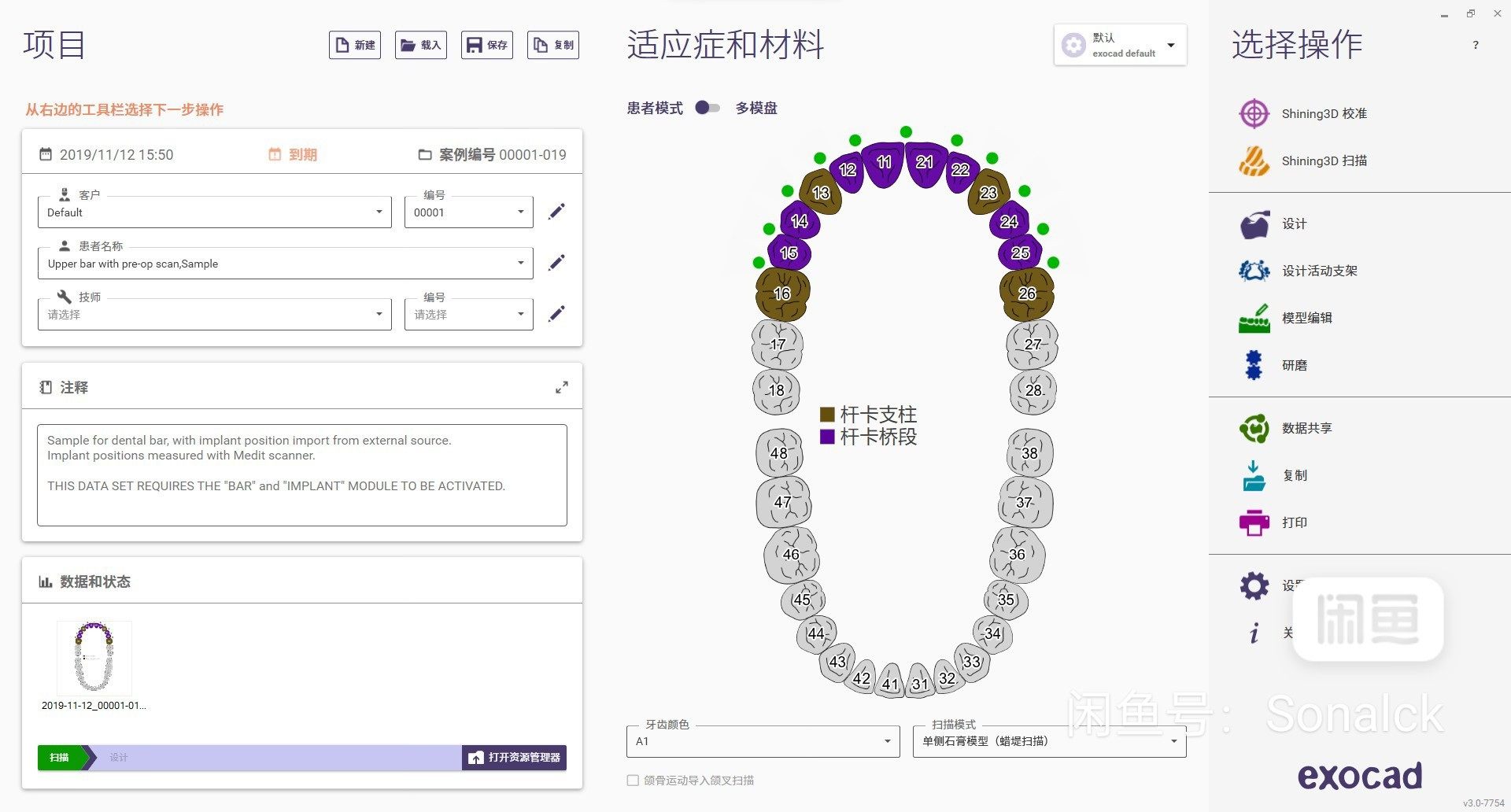The width and height of the screenshot is (1511, 812).
Task: Click the purple 杆卡桥段 legend swatch
Action: 827,437
